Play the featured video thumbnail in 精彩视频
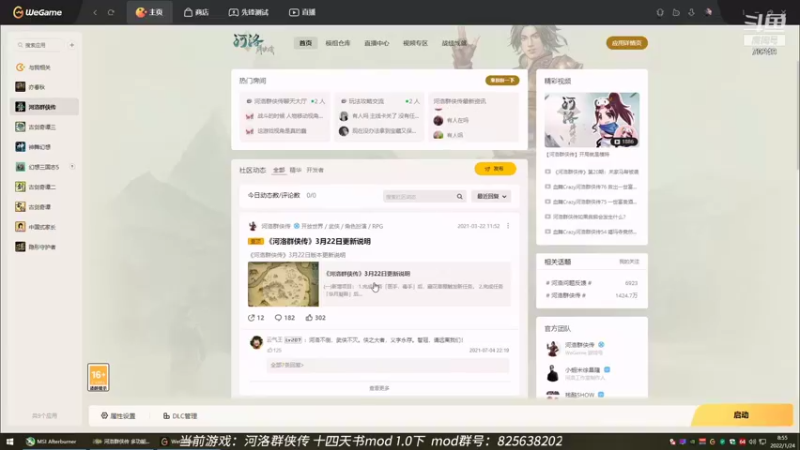Viewport: 800px width, 450px height. (x=592, y=120)
